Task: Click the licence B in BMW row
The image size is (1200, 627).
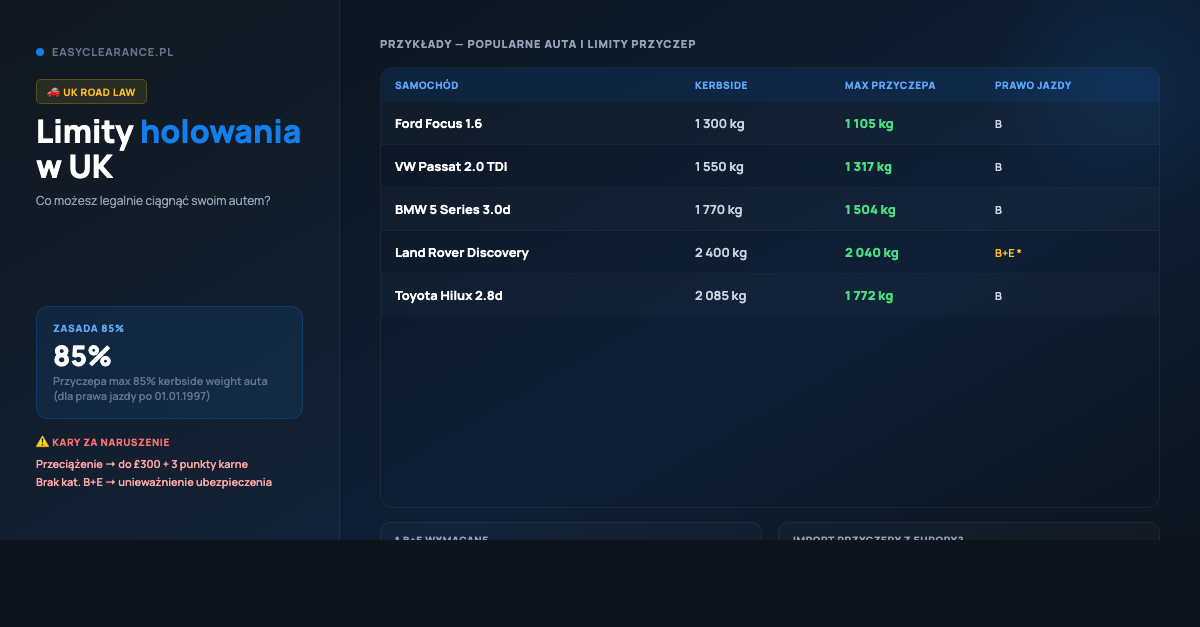Action: [x=998, y=210]
